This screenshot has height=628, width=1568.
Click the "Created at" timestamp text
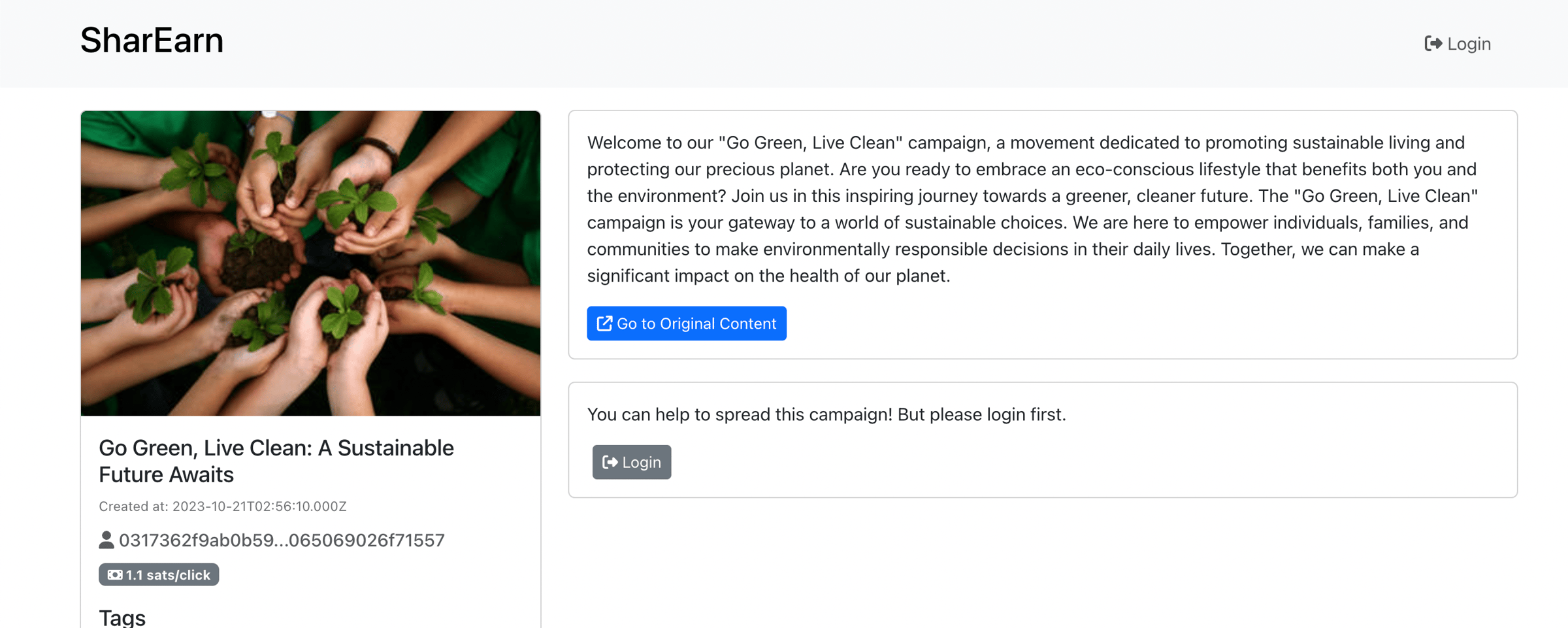(222, 506)
